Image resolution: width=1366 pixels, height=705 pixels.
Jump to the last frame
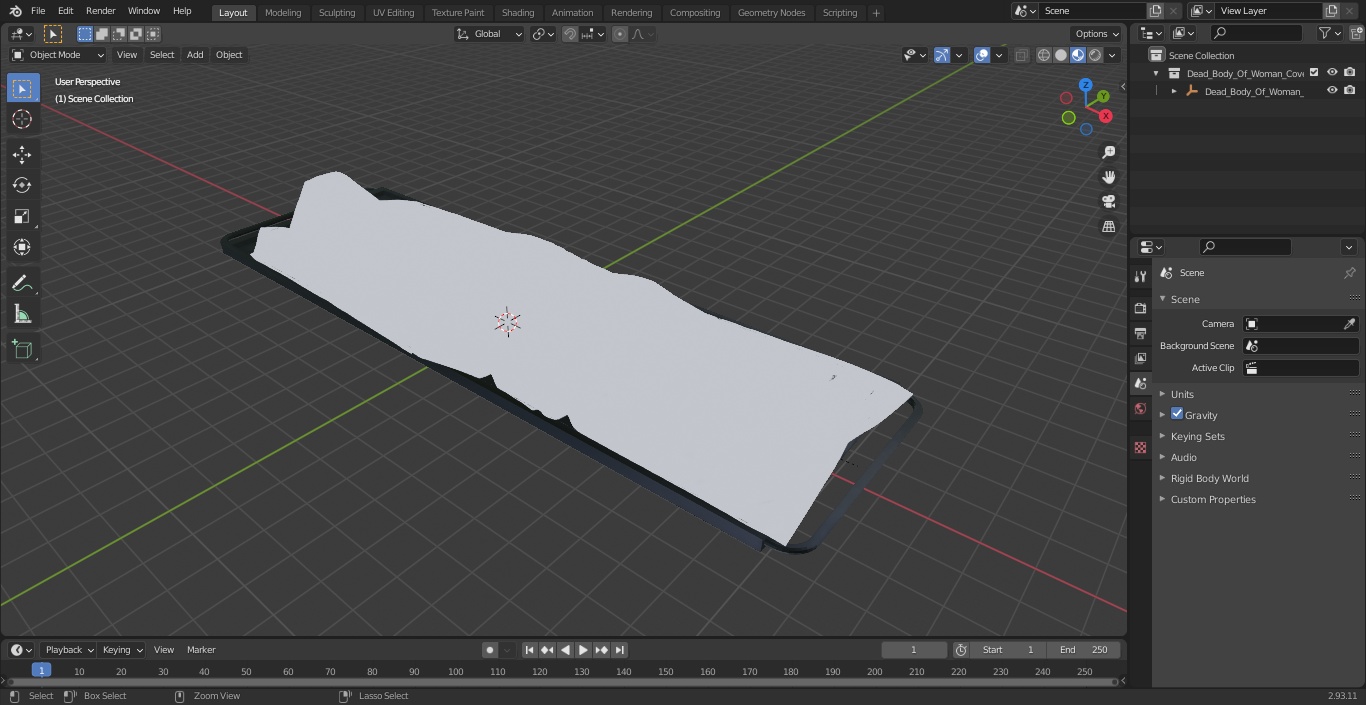(x=619, y=650)
